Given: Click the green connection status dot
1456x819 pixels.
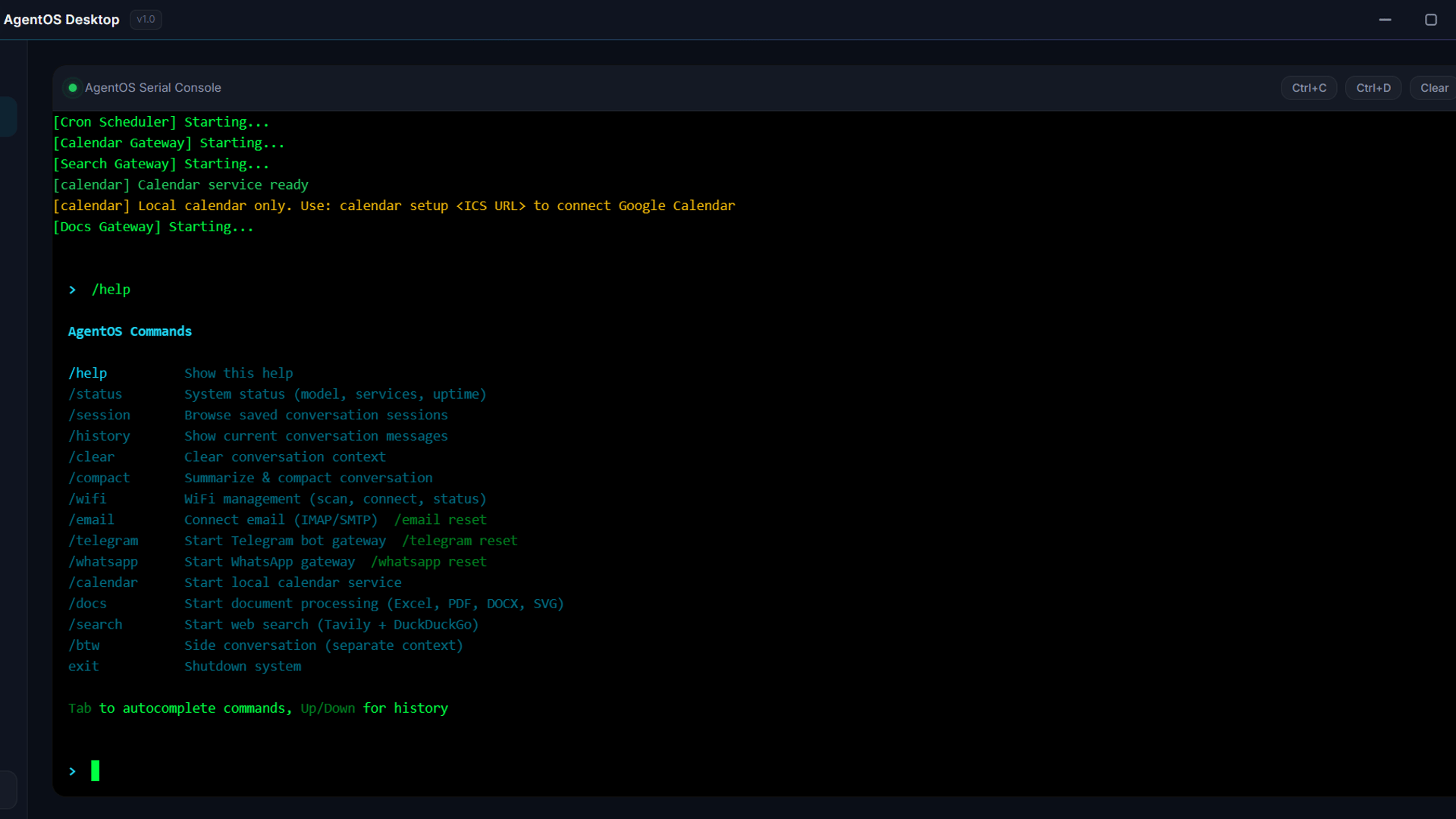Looking at the screenshot, I should point(73,88).
